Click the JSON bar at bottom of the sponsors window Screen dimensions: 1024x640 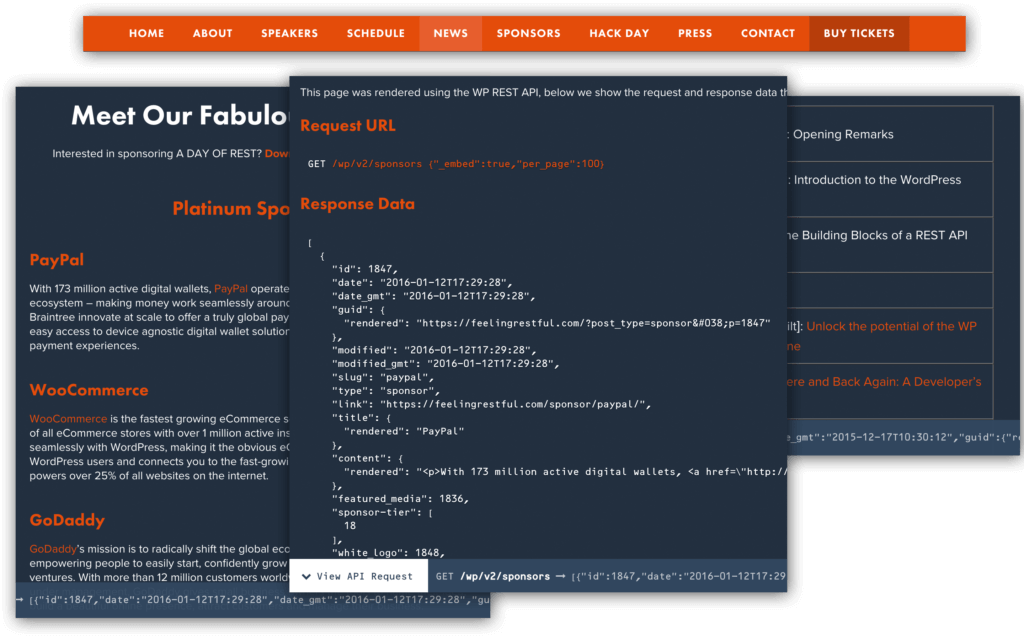pos(253,600)
